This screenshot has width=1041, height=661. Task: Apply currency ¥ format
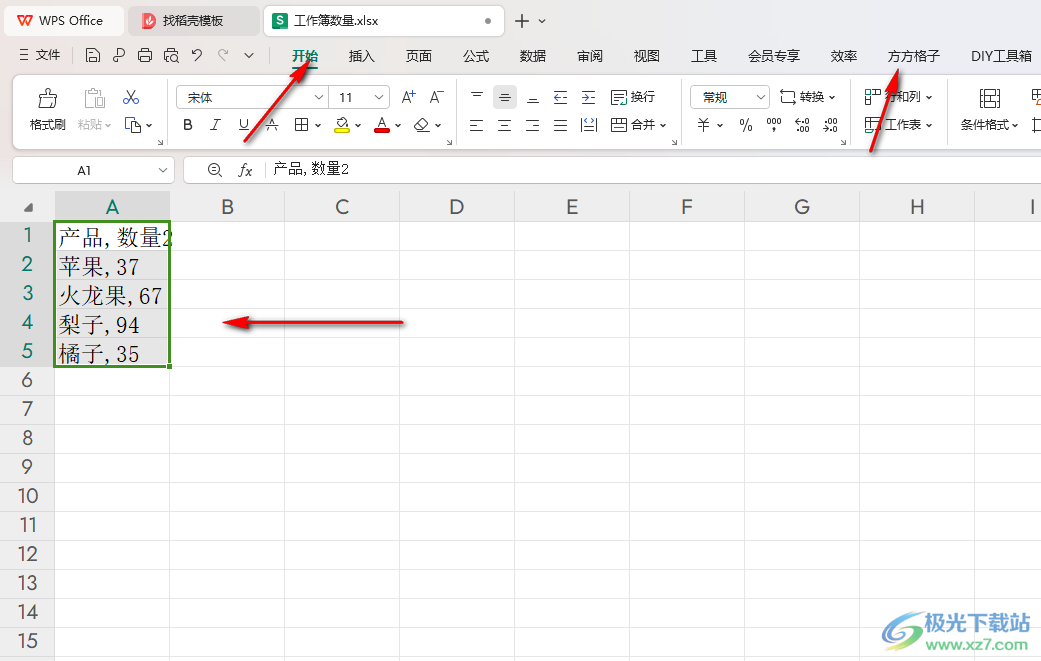[x=704, y=125]
